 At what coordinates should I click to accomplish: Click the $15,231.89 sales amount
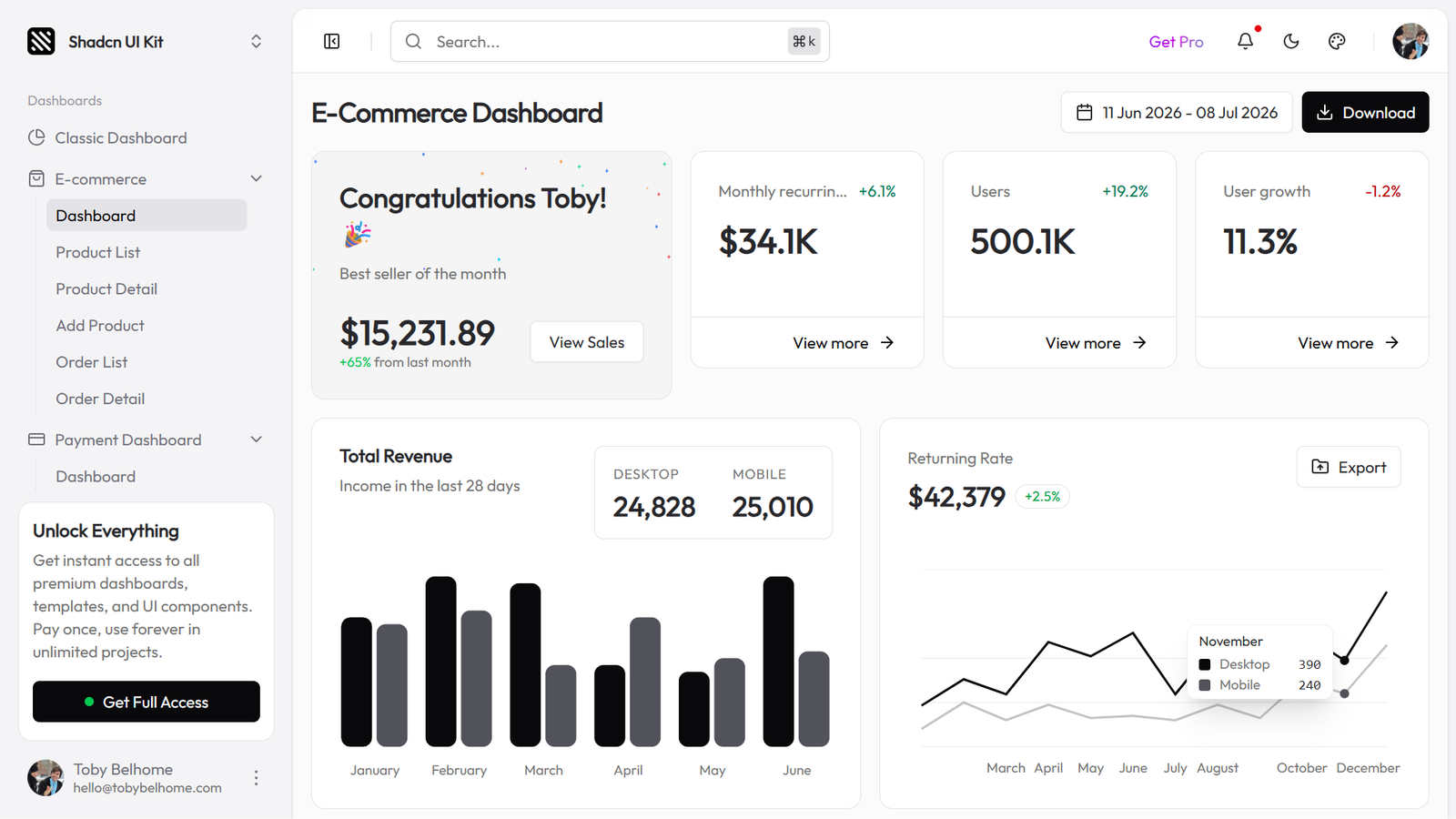point(417,333)
